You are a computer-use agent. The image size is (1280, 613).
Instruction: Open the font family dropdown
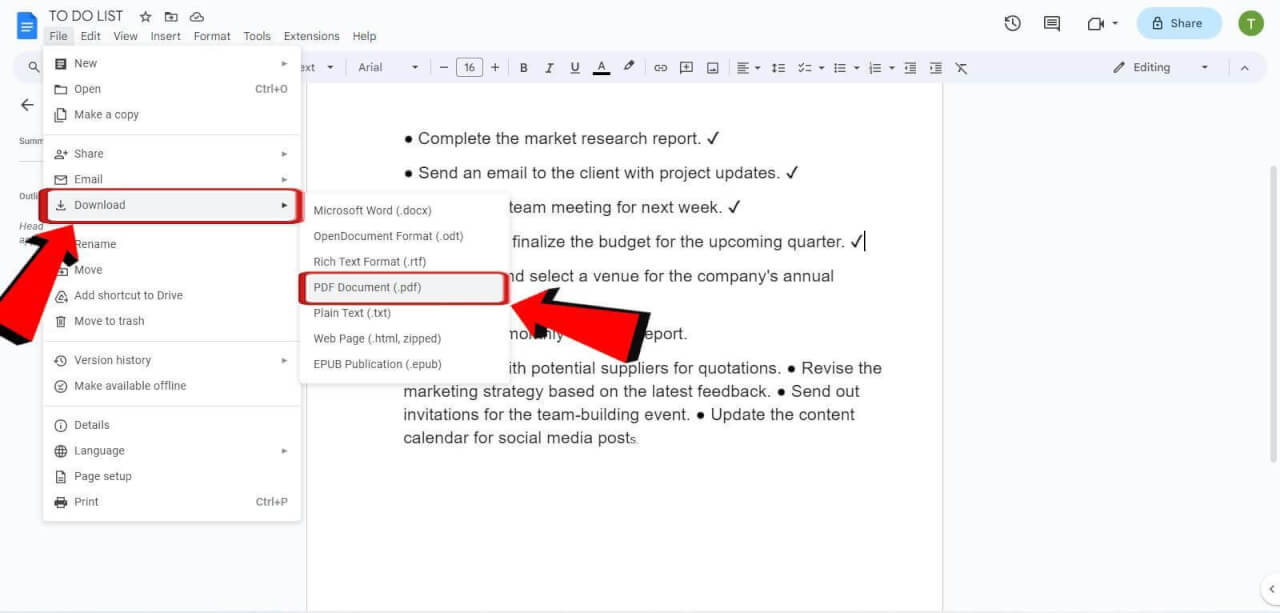pos(385,67)
